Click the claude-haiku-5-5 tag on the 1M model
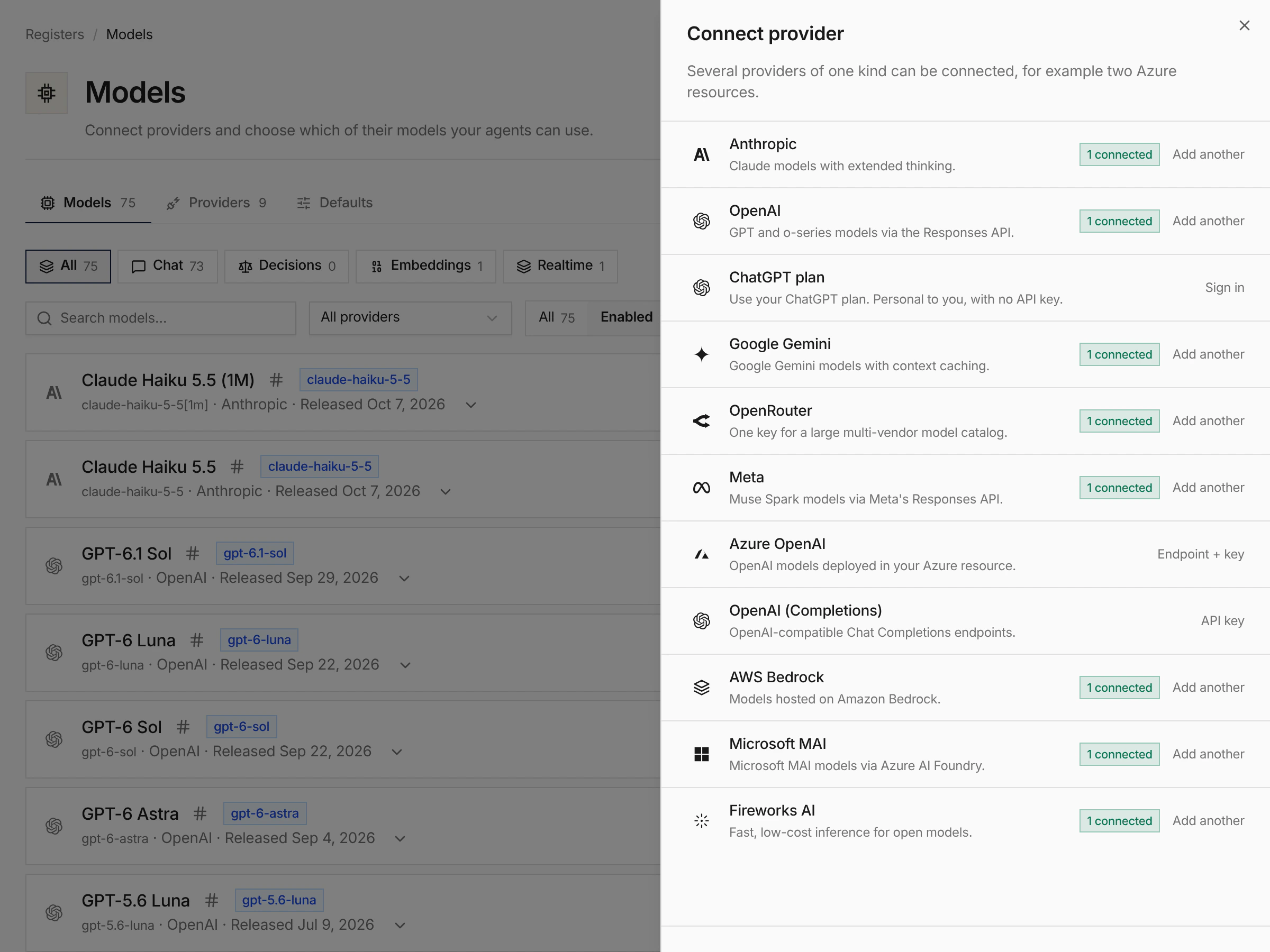 [x=358, y=379]
